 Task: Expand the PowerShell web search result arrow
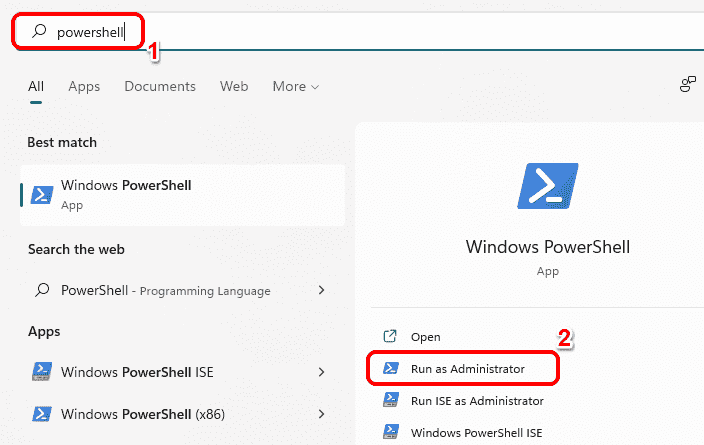321,290
